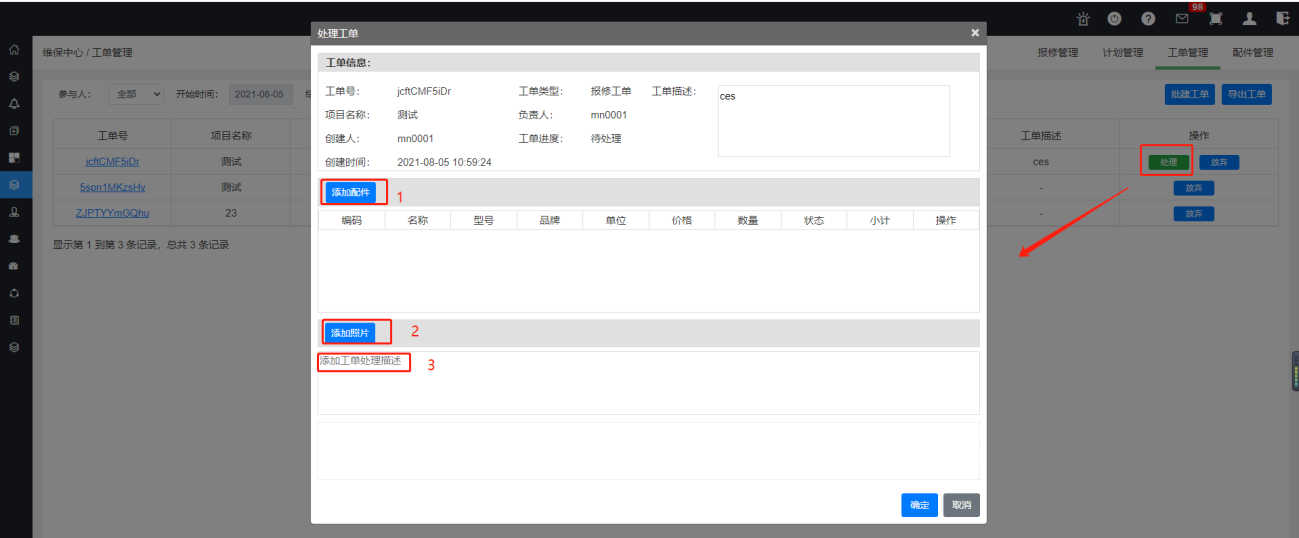The height and width of the screenshot is (538, 1299).
Task: Close the 处理工单 dialog with X
Action: click(975, 33)
